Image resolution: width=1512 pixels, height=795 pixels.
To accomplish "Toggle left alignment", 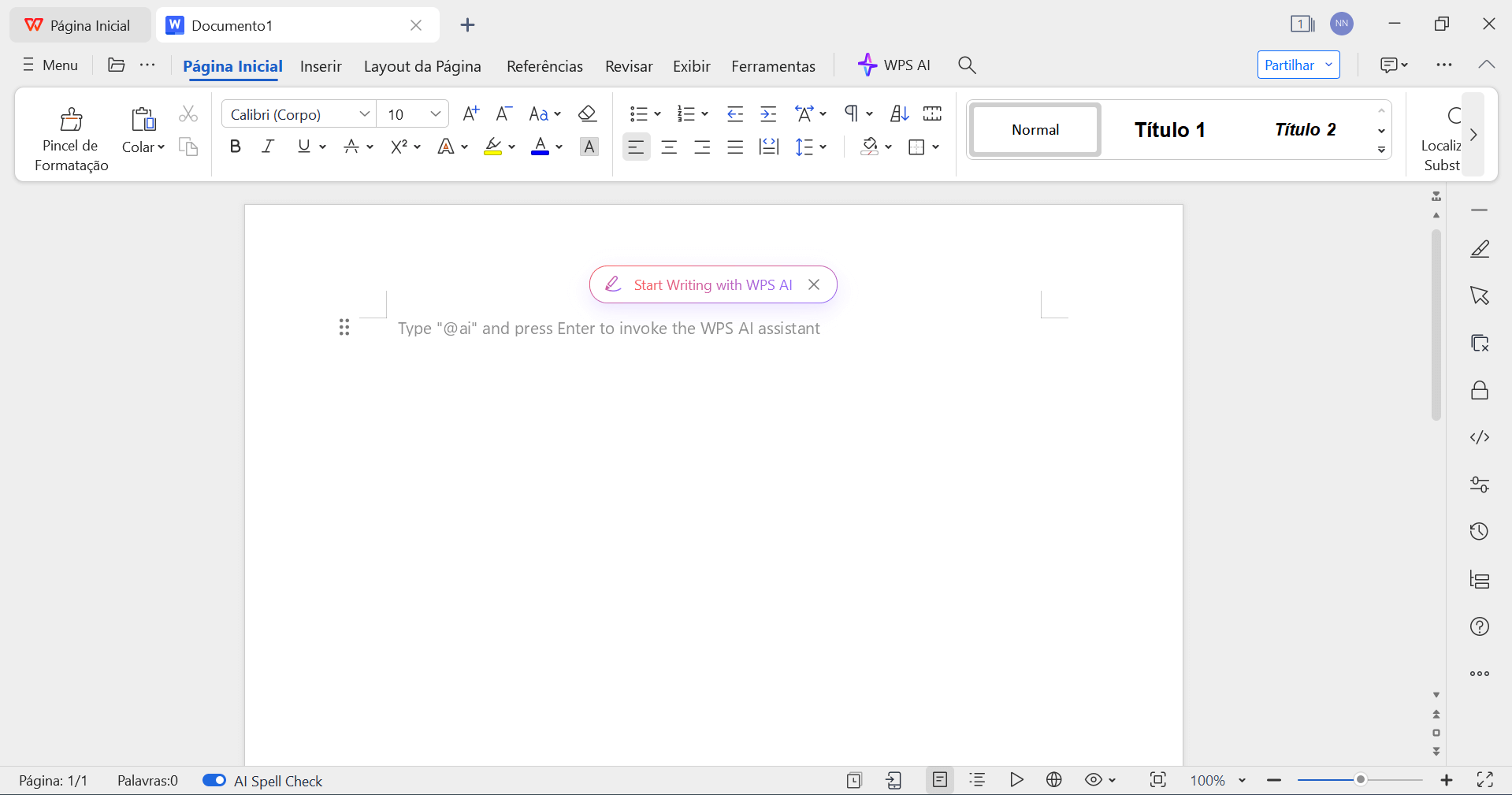I will (x=636, y=147).
